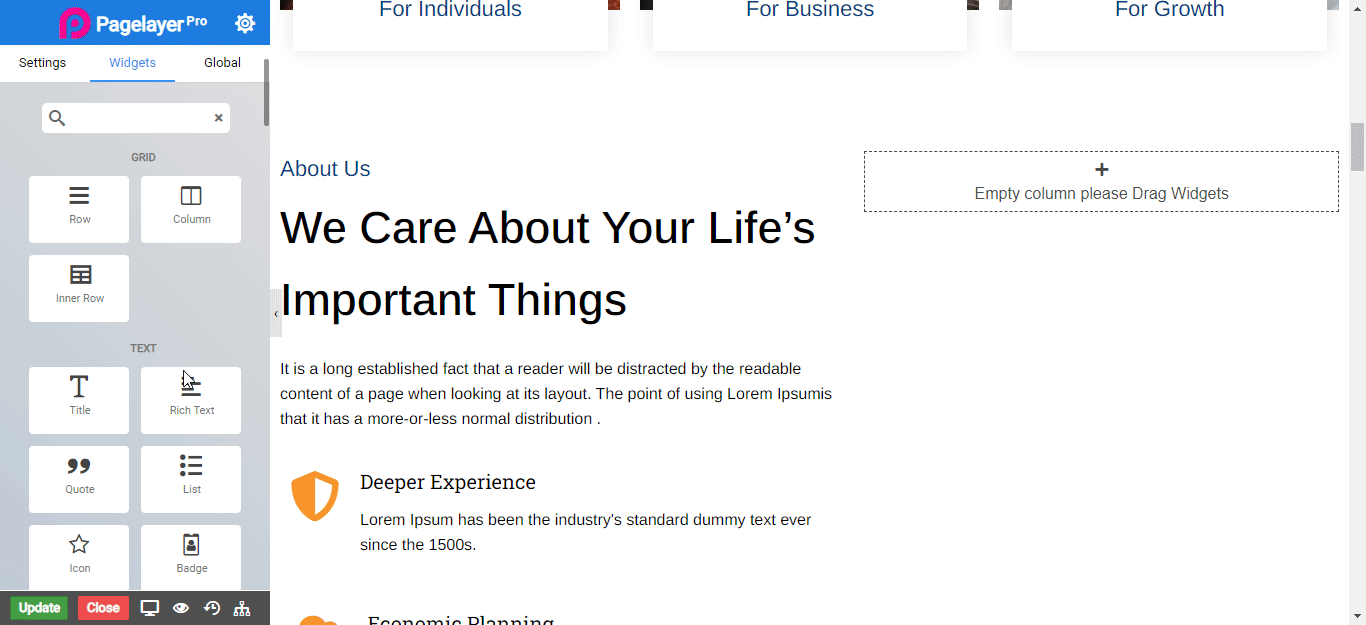Viewport: 1366px width, 625px height.
Task: Select the Quote widget
Action: click(79, 478)
